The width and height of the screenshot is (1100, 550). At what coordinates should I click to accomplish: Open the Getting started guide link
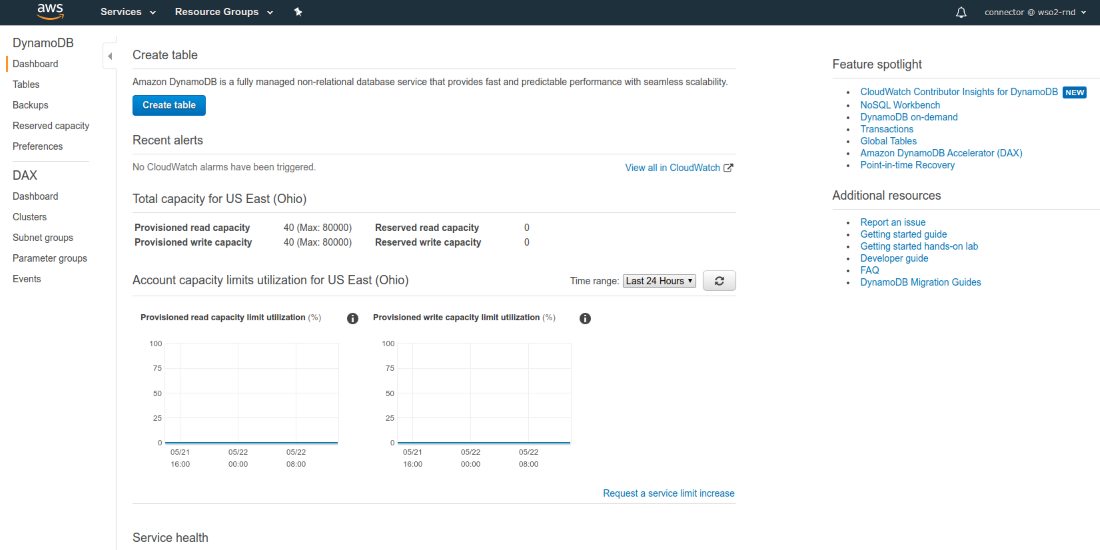pyautogui.click(x=904, y=234)
